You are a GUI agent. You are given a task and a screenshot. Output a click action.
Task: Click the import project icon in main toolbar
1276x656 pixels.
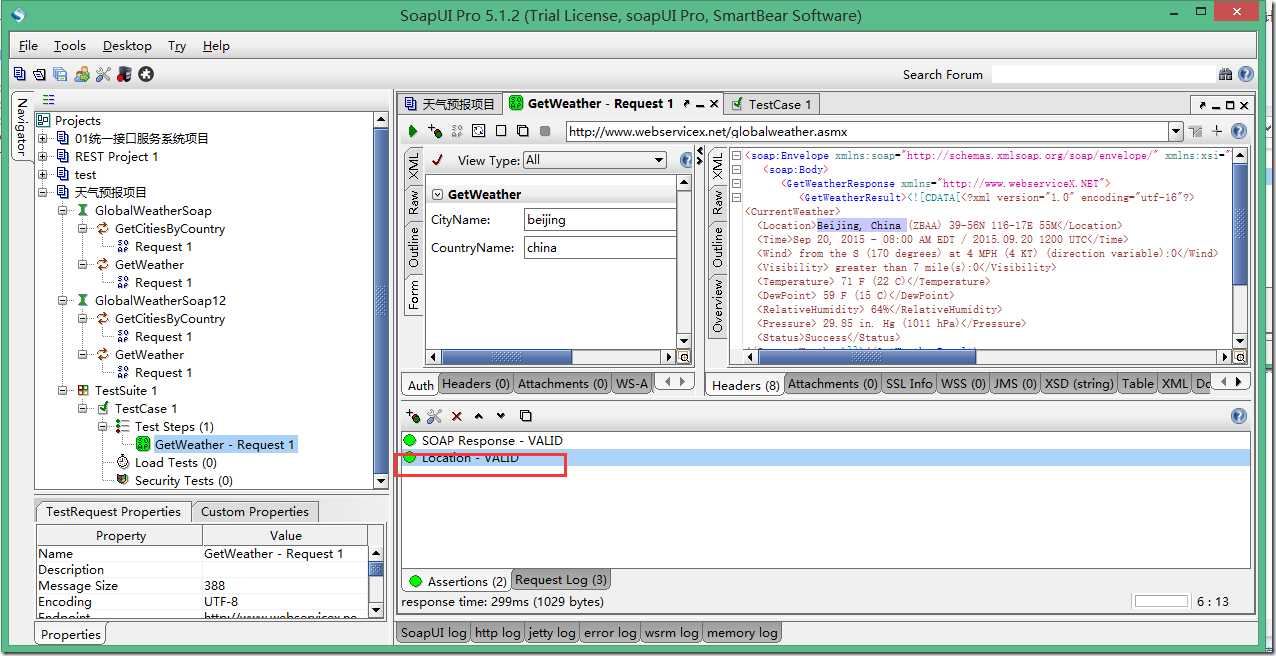pyautogui.click(x=39, y=74)
